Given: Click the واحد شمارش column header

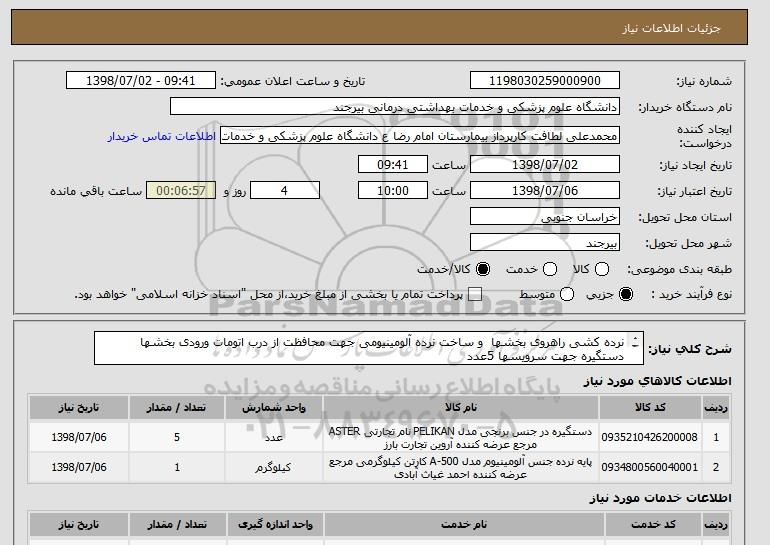Looking at the screenshot, I should click(x=274, y=408).
